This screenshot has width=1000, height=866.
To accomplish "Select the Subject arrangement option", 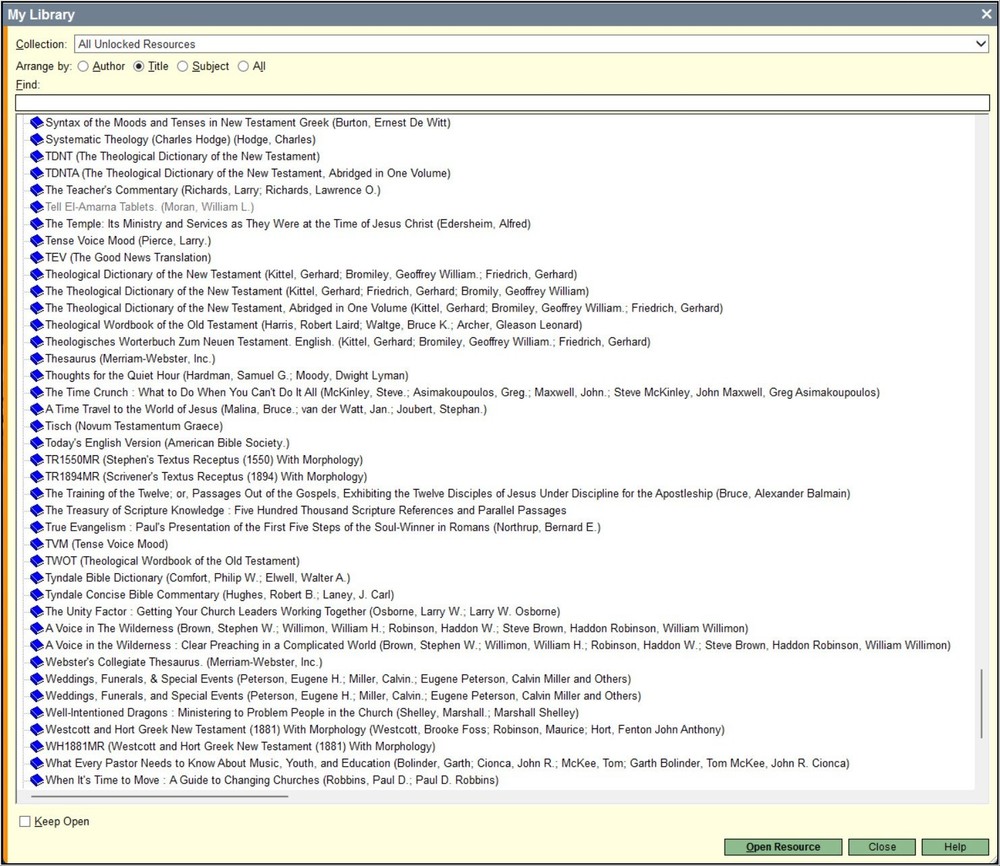I will tap(182, 66).
